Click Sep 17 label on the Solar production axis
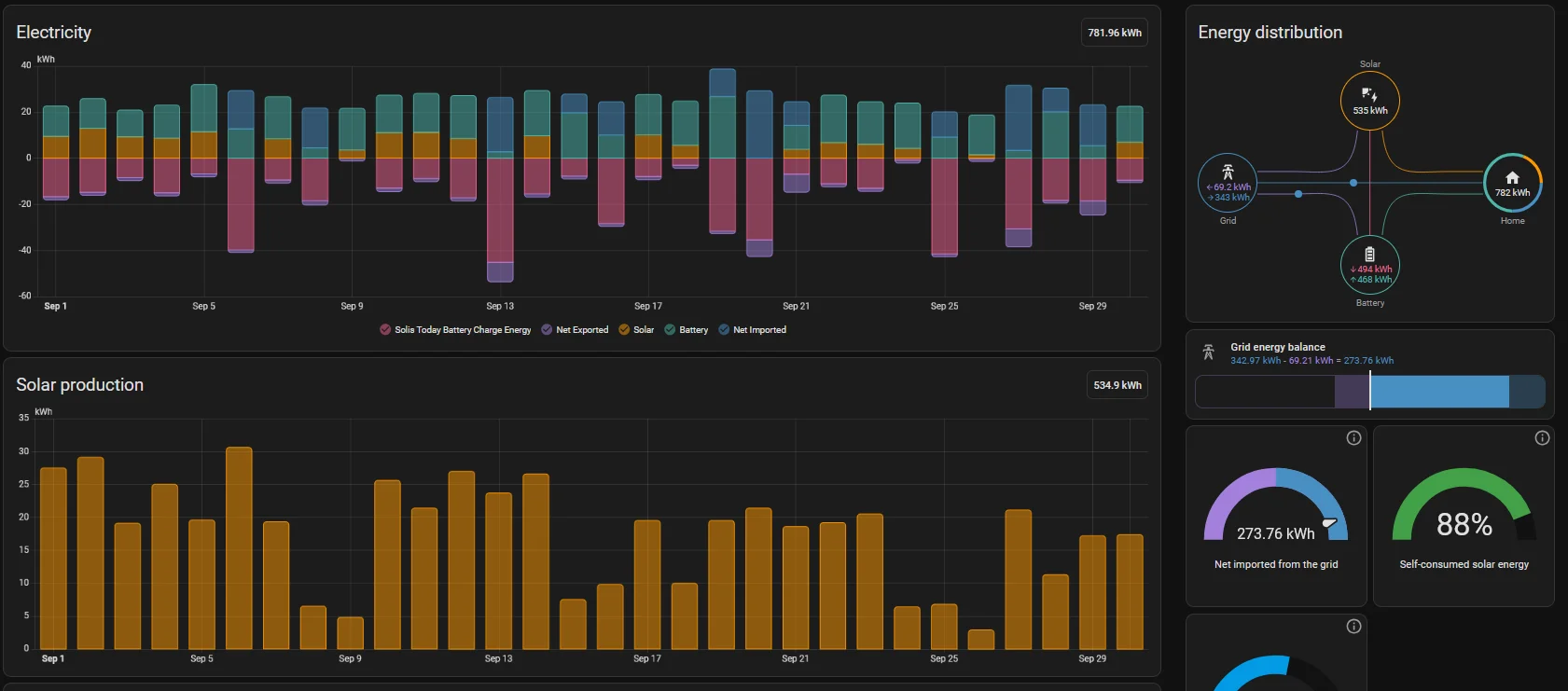Screen dimensions: 1568x691 pos(647,658)
